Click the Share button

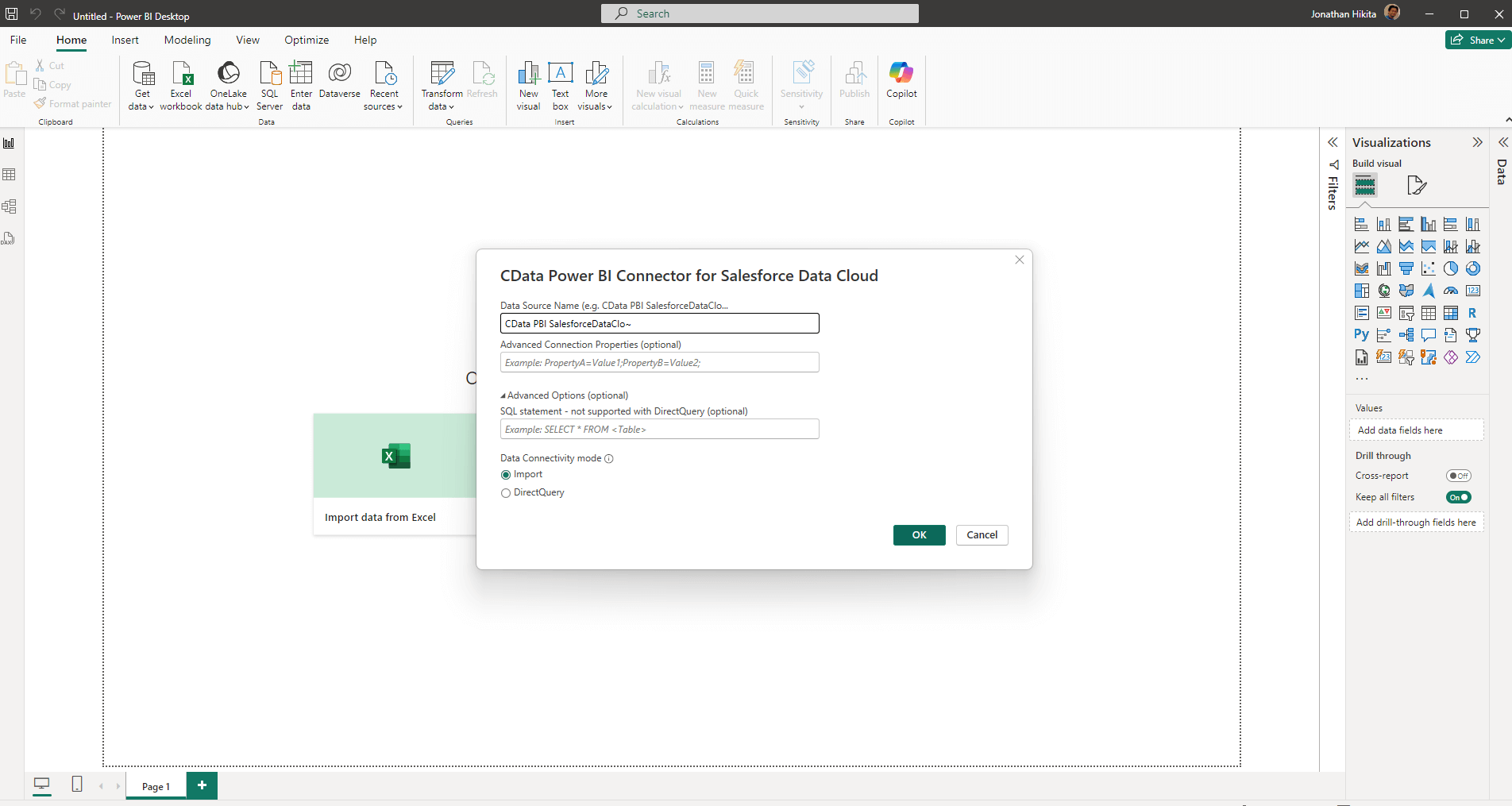[x=1477, y=40]
